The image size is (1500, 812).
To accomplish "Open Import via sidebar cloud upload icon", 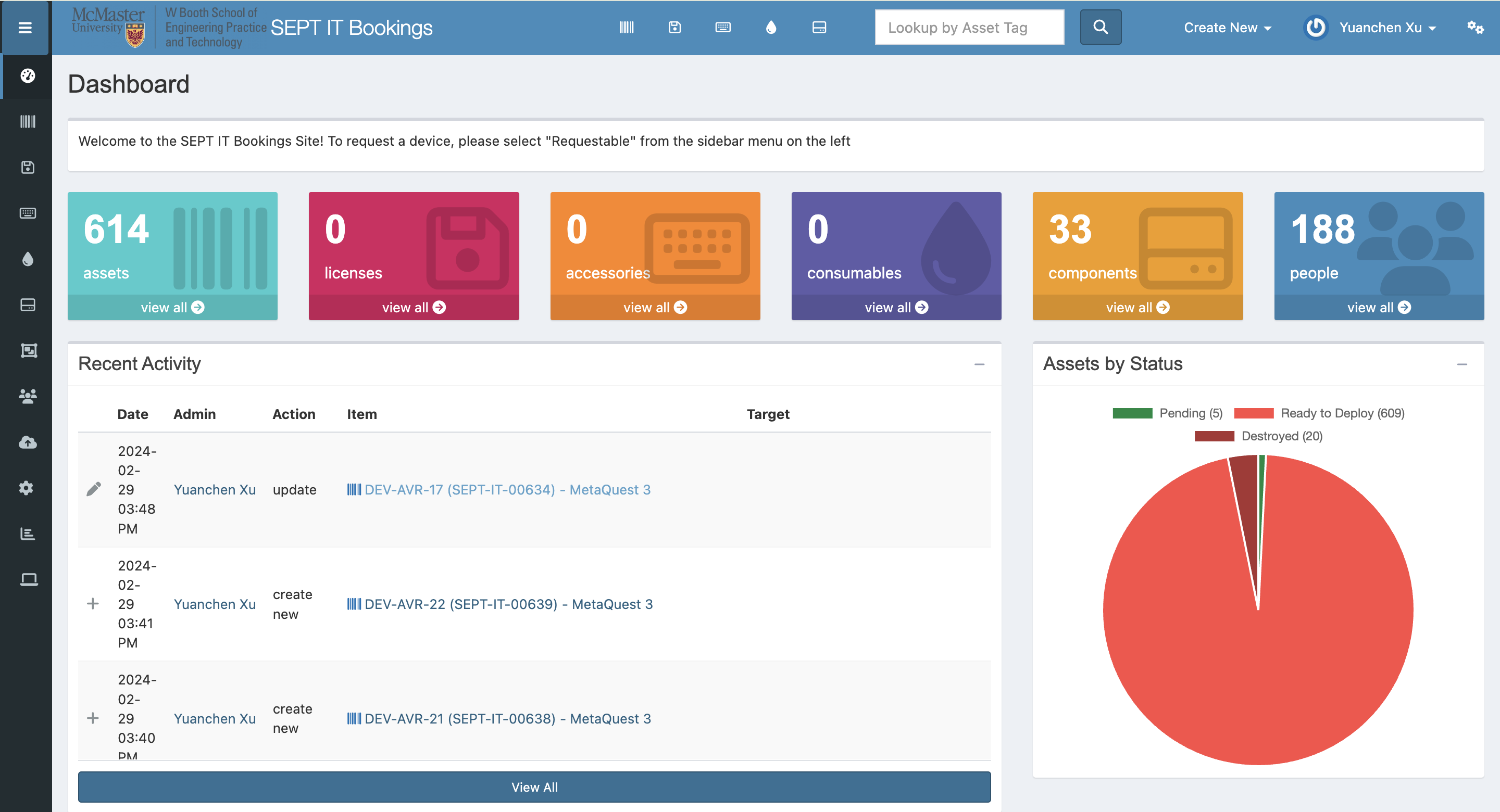I will click(x=28, y=442).
